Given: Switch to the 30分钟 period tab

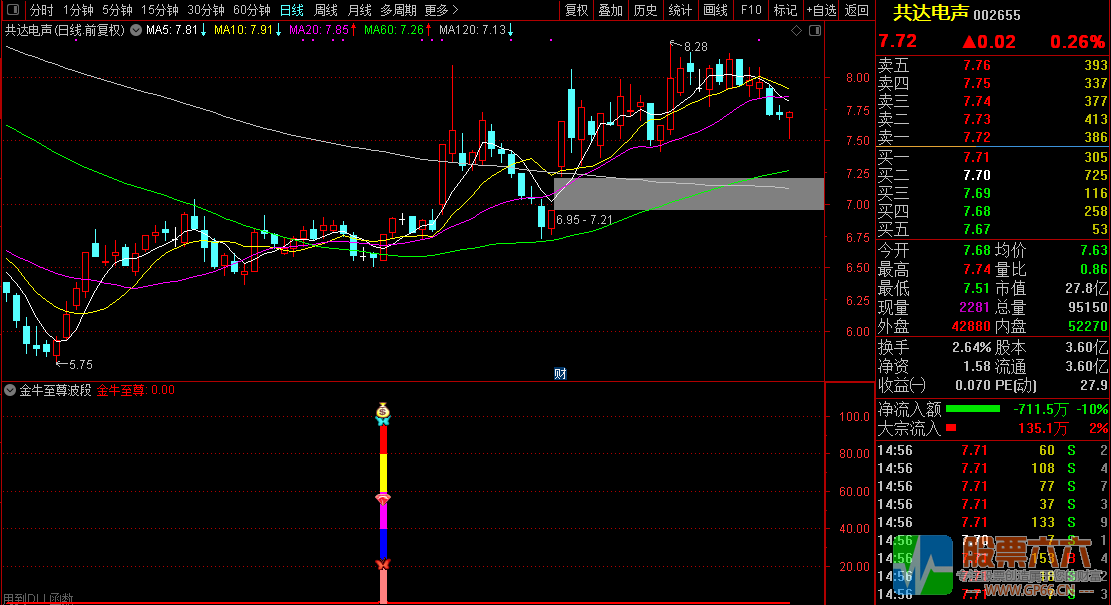Looking at the screenshot, I should click(206, 10).
